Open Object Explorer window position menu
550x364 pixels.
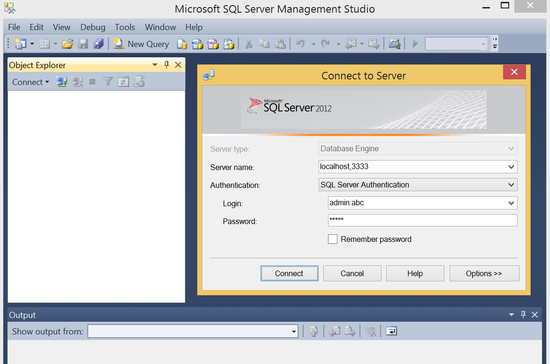[x=155, y=65]
